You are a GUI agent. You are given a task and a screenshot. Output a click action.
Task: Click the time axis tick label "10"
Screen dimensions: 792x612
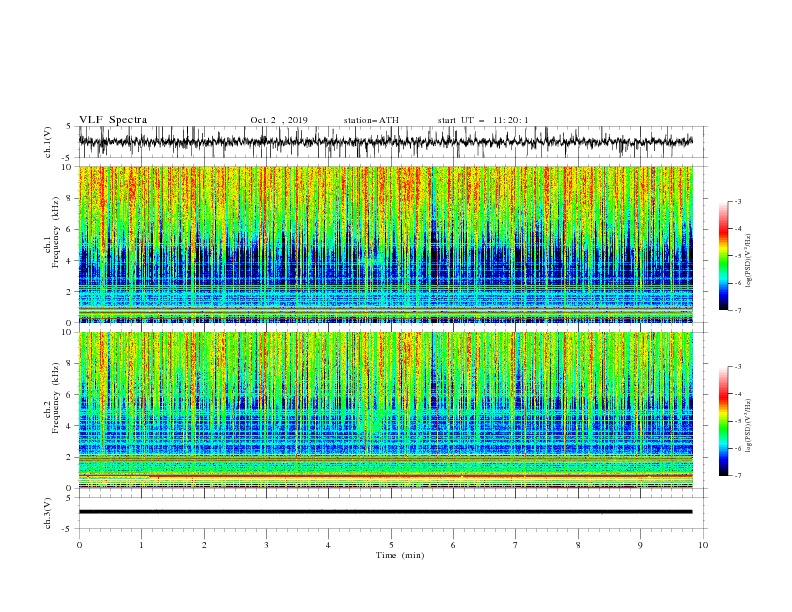[703, 545]
